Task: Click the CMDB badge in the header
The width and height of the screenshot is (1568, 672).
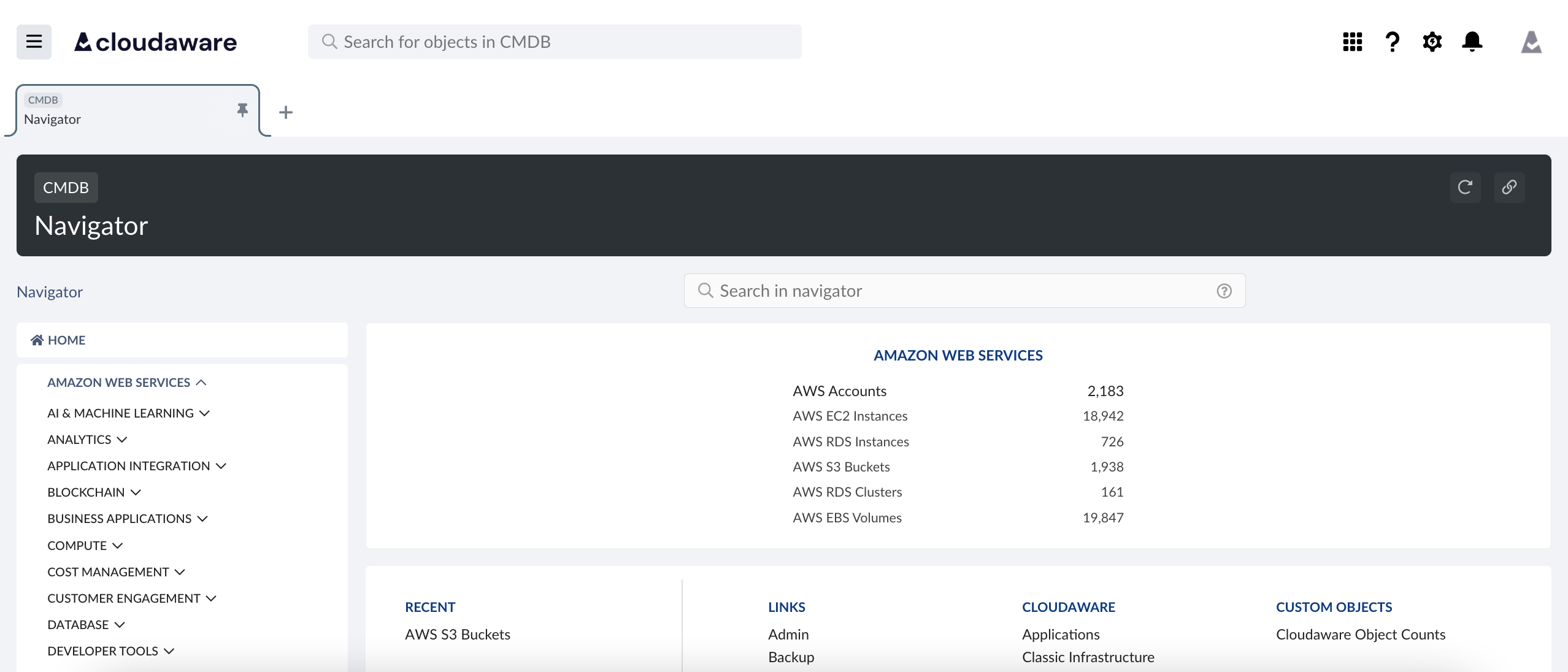Action: (x=66, y=188)
